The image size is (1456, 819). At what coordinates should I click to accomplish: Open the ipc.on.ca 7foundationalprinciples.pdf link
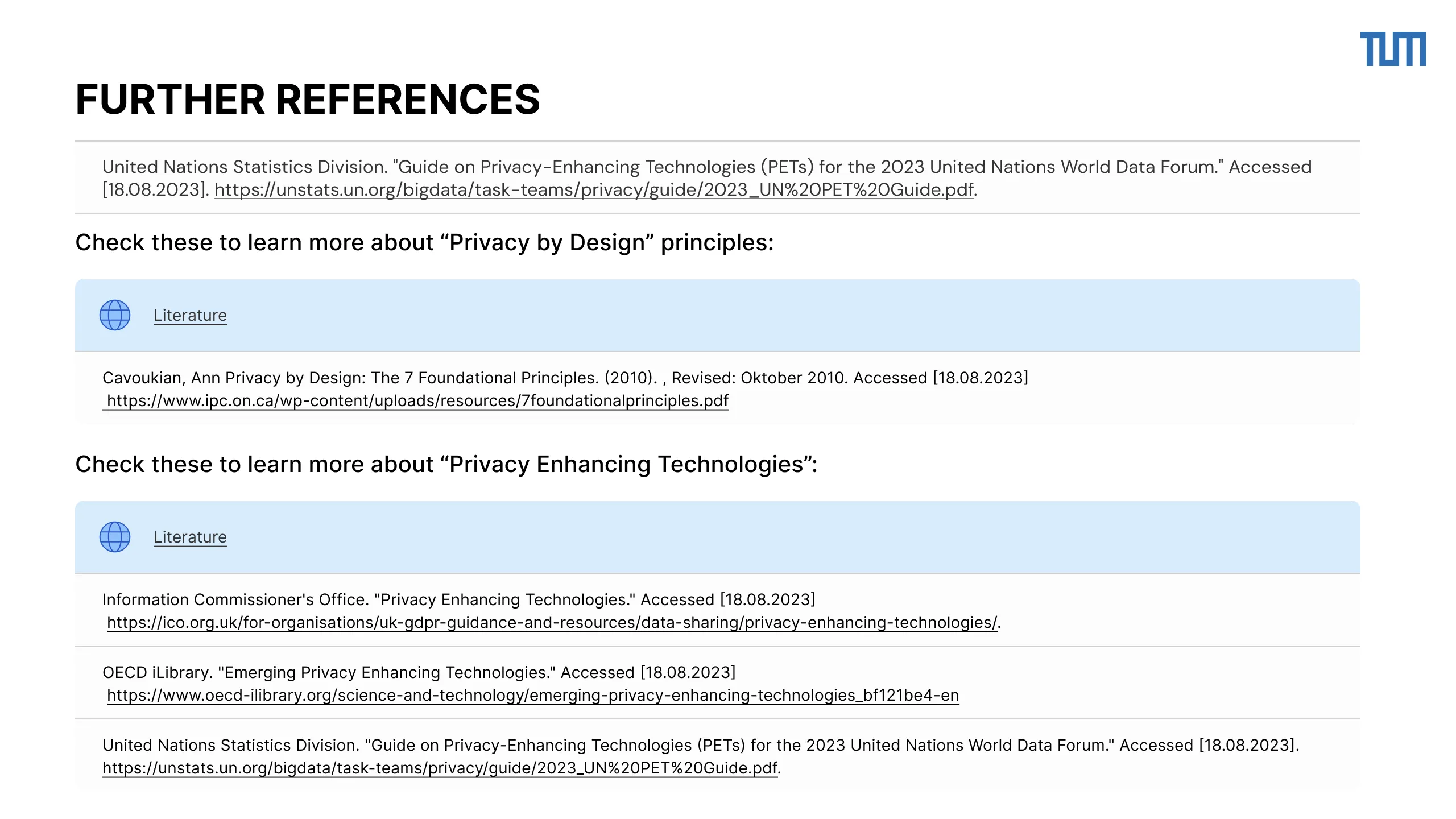click(x=417, y=400)
